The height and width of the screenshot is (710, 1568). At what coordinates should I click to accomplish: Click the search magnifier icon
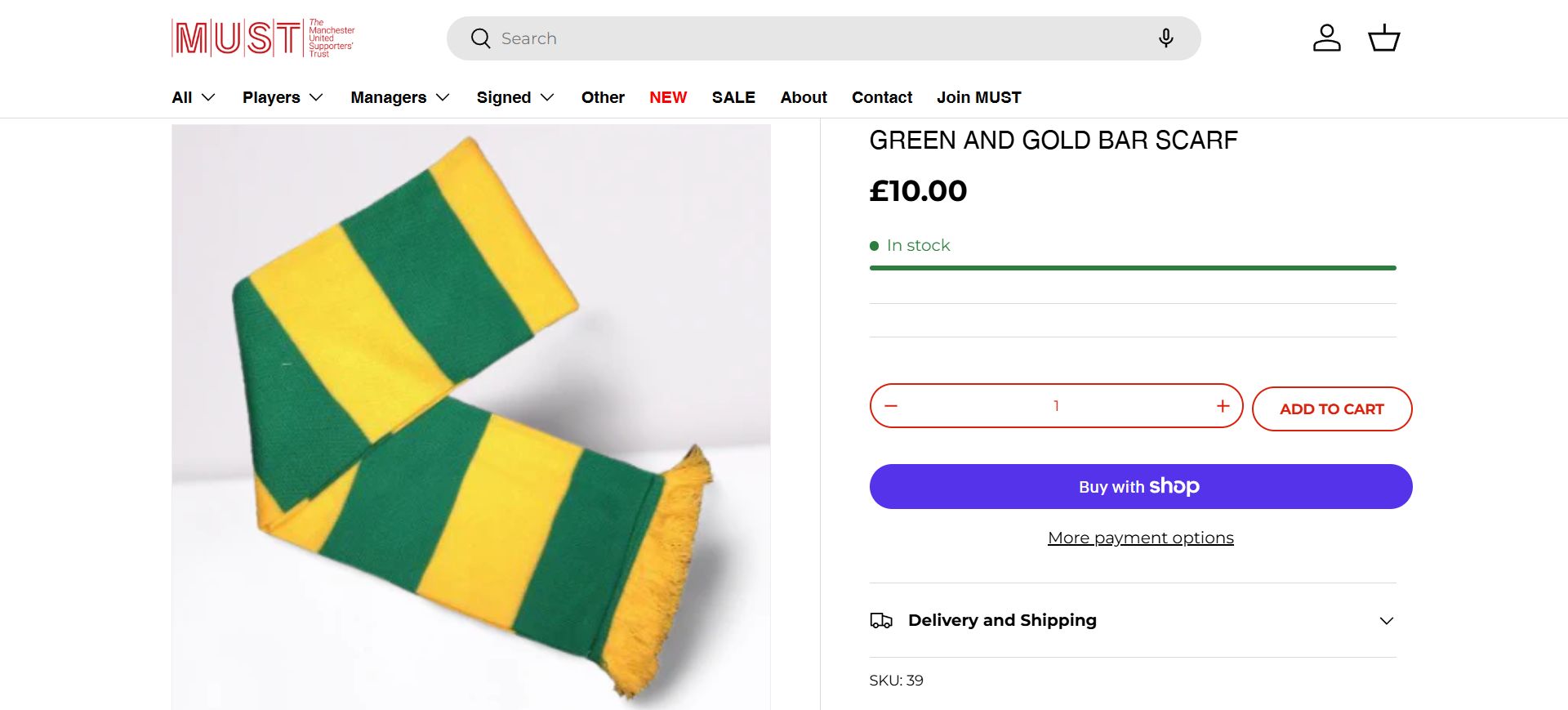coord(480,38)
